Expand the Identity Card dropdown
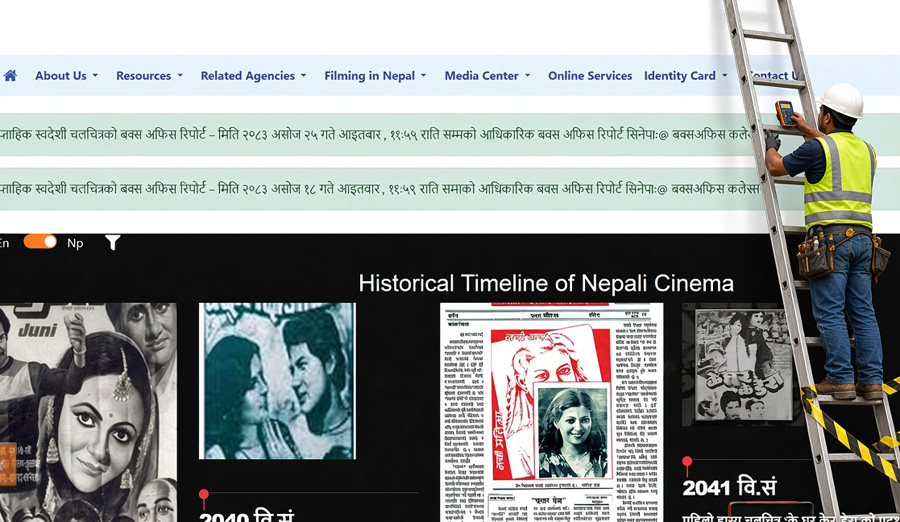Viewport: 900px width, 522px height. click(686, 76)
